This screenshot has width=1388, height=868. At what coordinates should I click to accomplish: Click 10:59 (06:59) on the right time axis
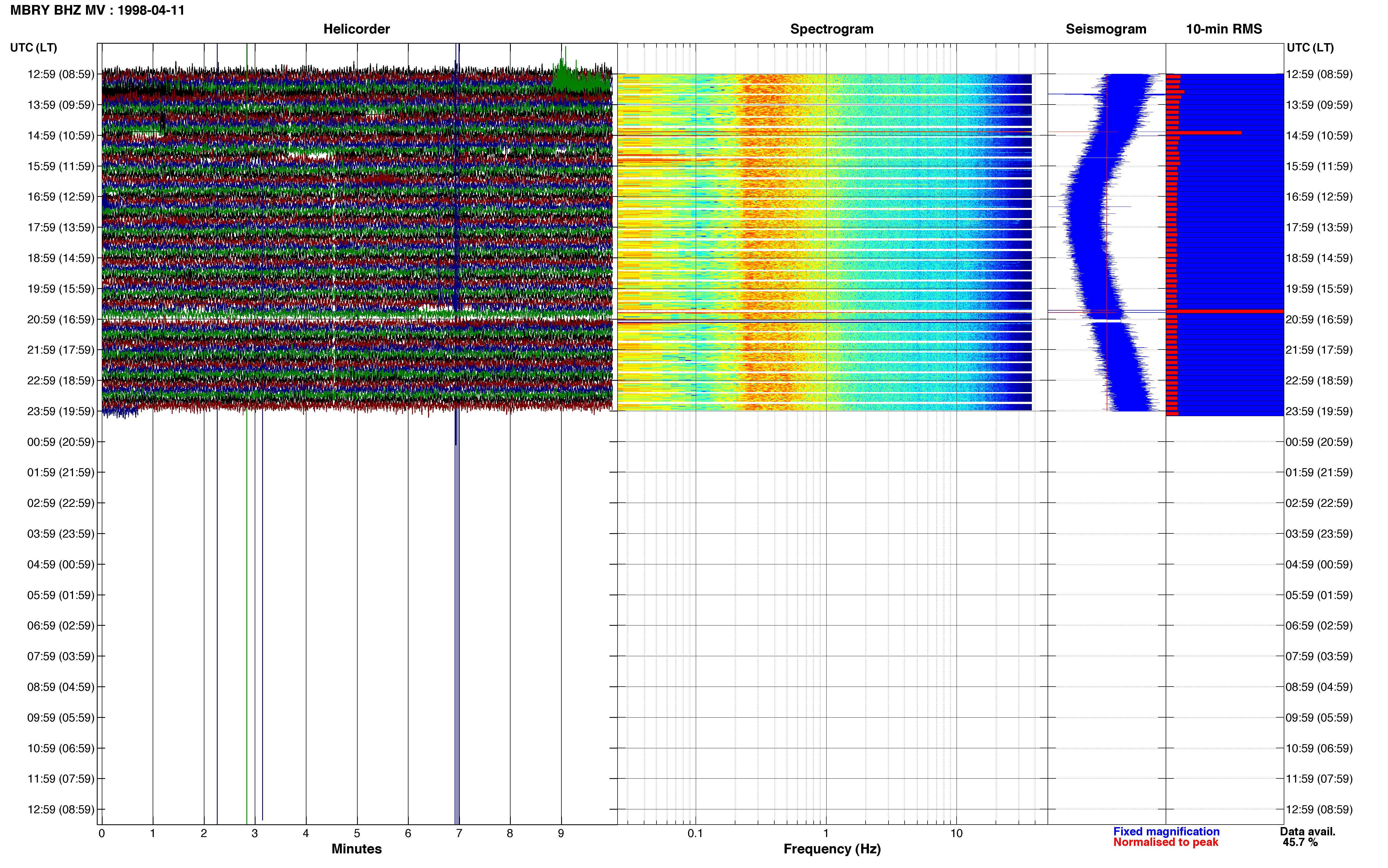click(x=1319, y=748)
